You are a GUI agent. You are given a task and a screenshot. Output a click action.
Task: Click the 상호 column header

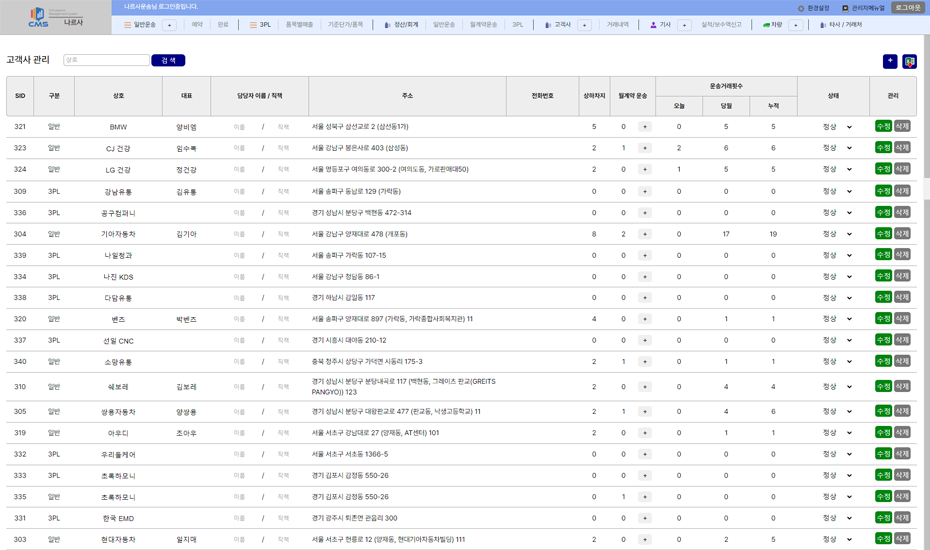click(119, 96)
